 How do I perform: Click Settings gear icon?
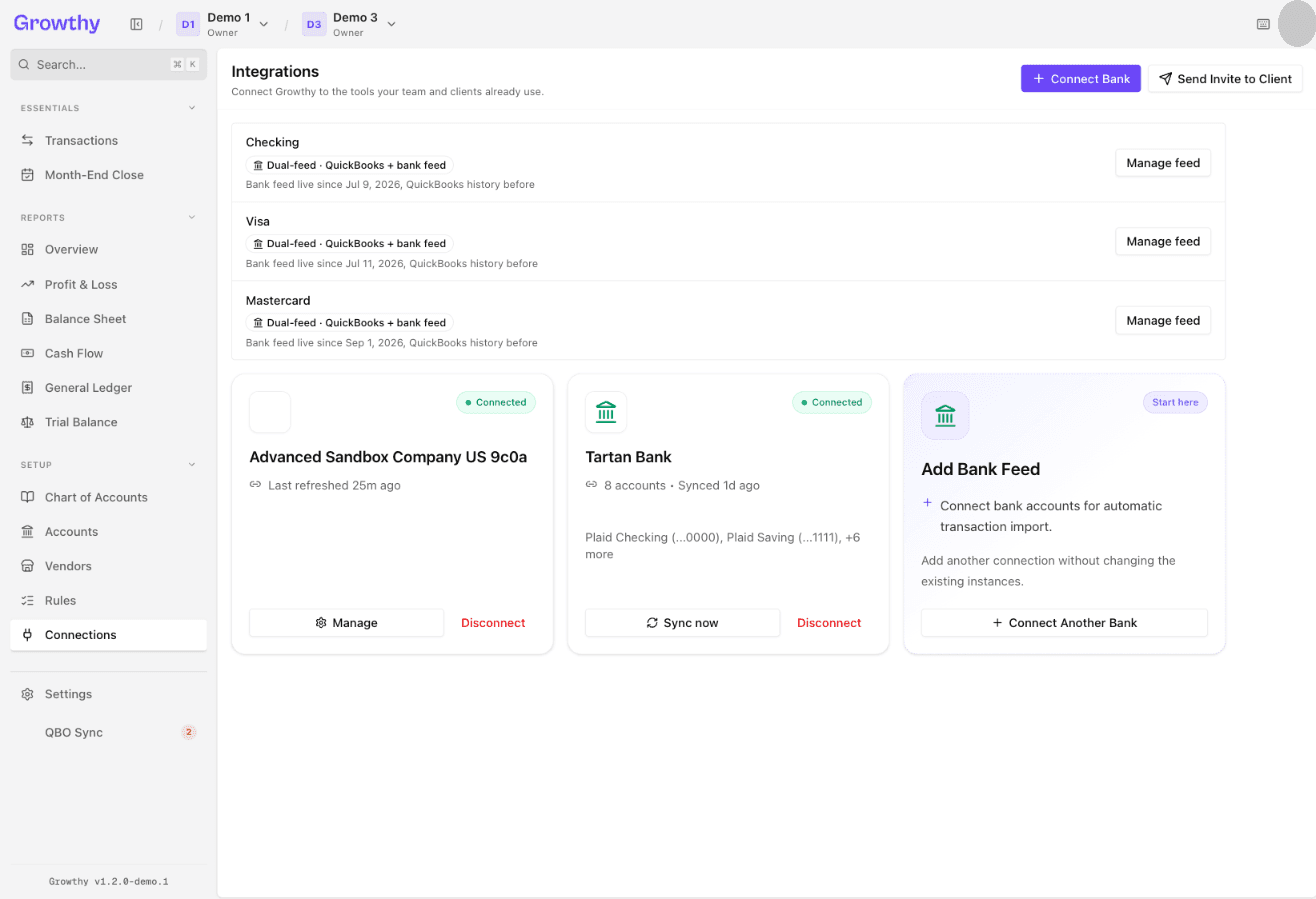tap(28, 695)
